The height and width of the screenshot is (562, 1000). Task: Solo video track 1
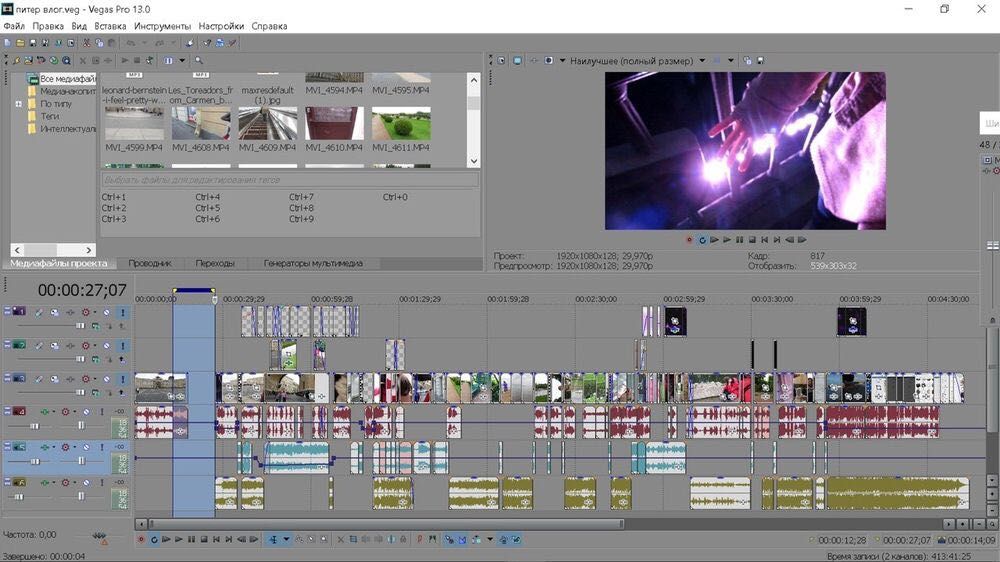[122, 313]
